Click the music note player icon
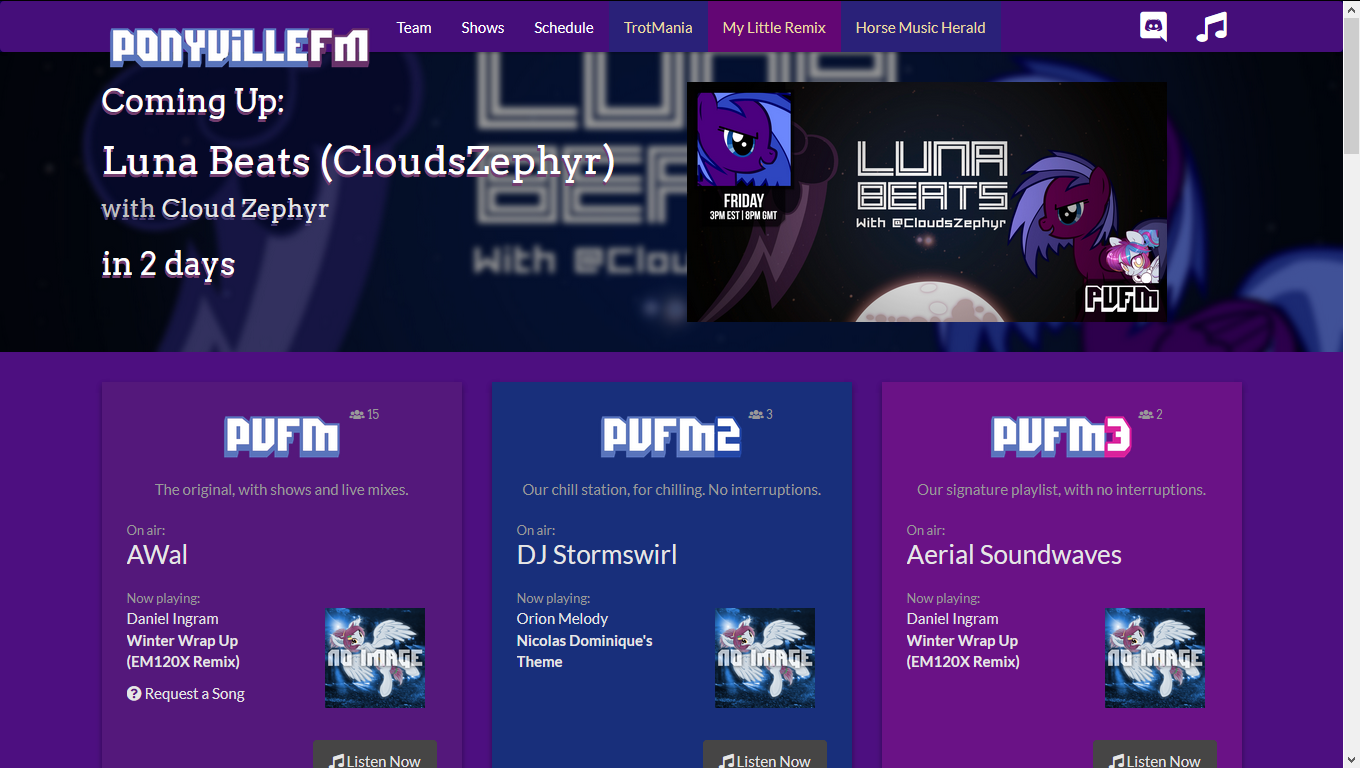Image resolution: width=1360 pixels, height=768 pixels. (1211, 26)
